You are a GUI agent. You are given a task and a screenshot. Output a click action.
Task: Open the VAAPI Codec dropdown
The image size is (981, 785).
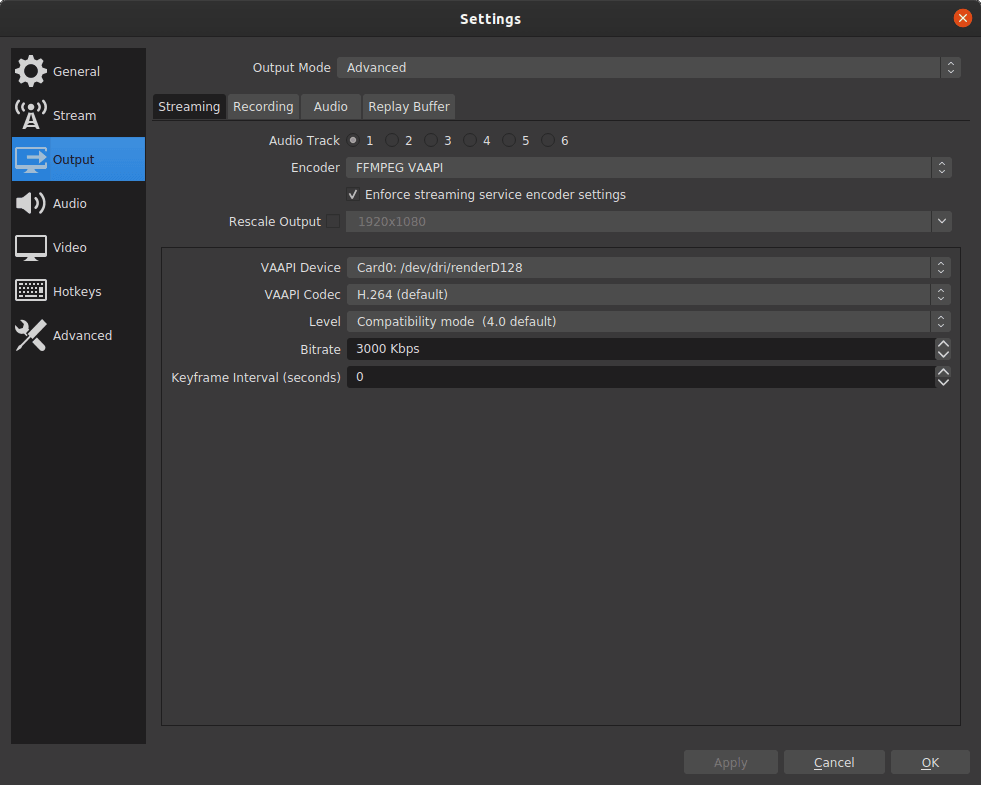click(649, 295)
